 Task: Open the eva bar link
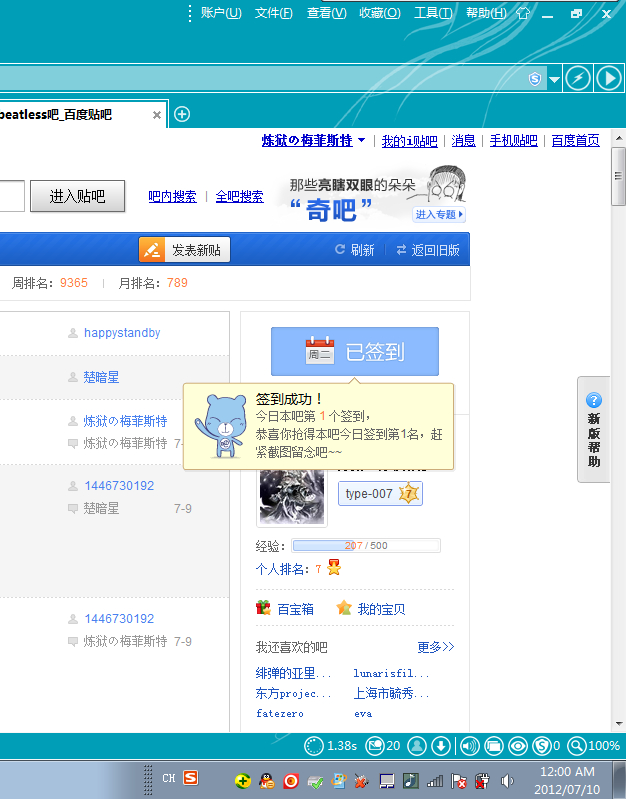click(363, 714)
